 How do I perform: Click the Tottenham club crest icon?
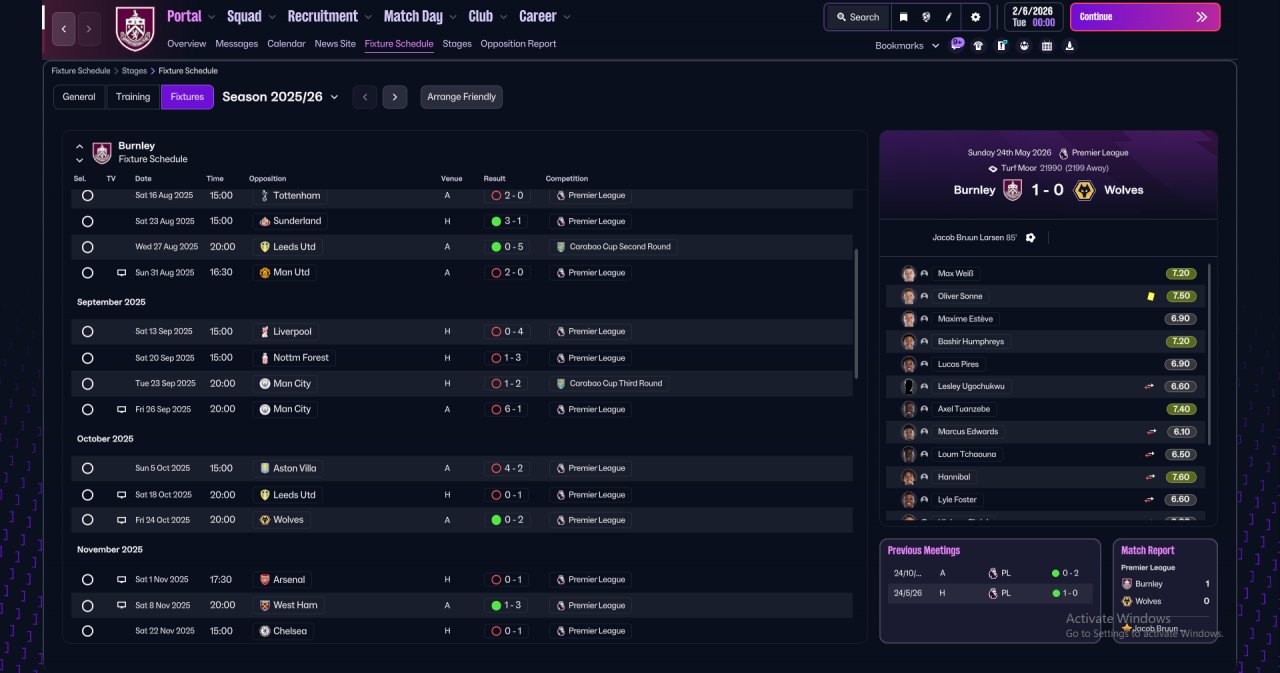(x=264, y=195)
